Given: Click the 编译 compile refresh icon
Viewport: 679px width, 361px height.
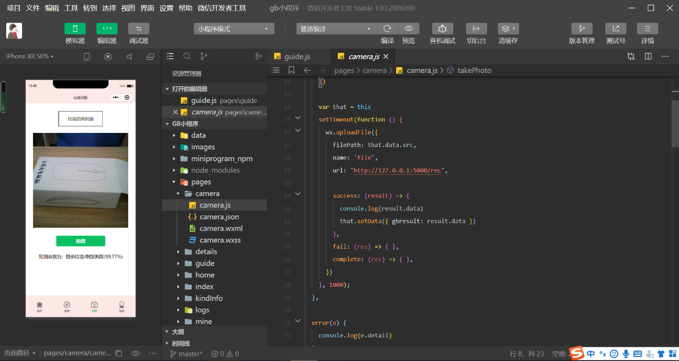Looking at the screenshot, I should pyautogui.click(x=387, y=29).
